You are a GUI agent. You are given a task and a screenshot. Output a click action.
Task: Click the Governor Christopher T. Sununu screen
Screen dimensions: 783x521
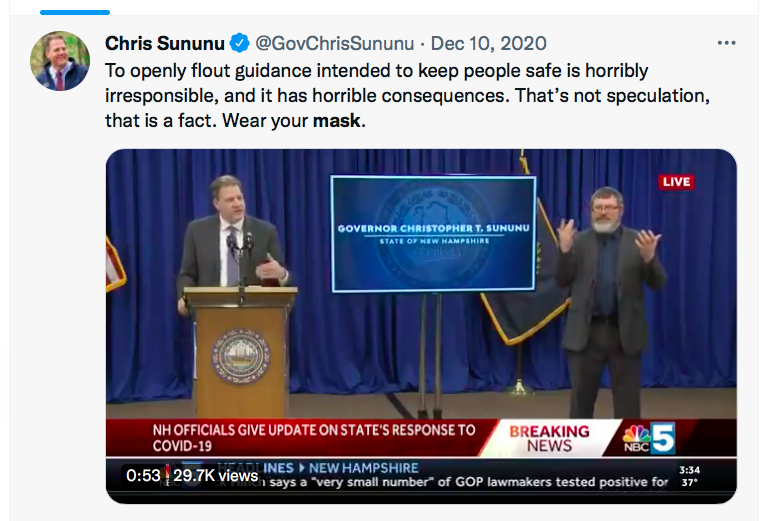(x=432, y=235)
